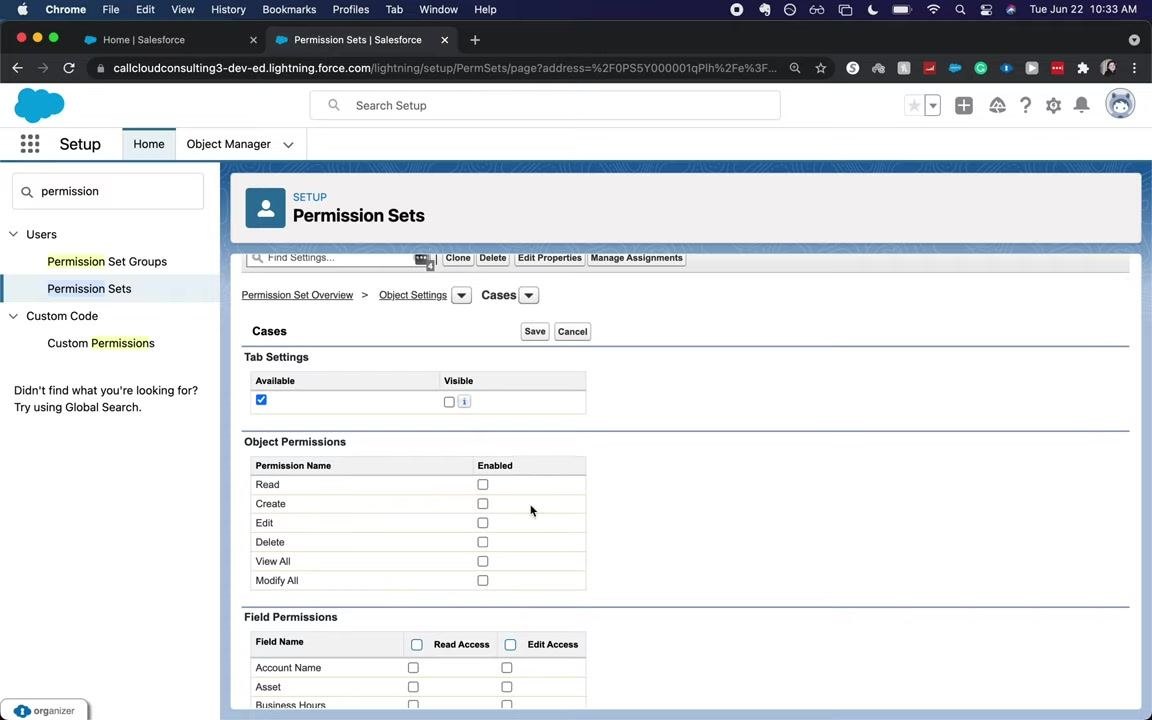Bookmark this page with the star

coord(821,68)
